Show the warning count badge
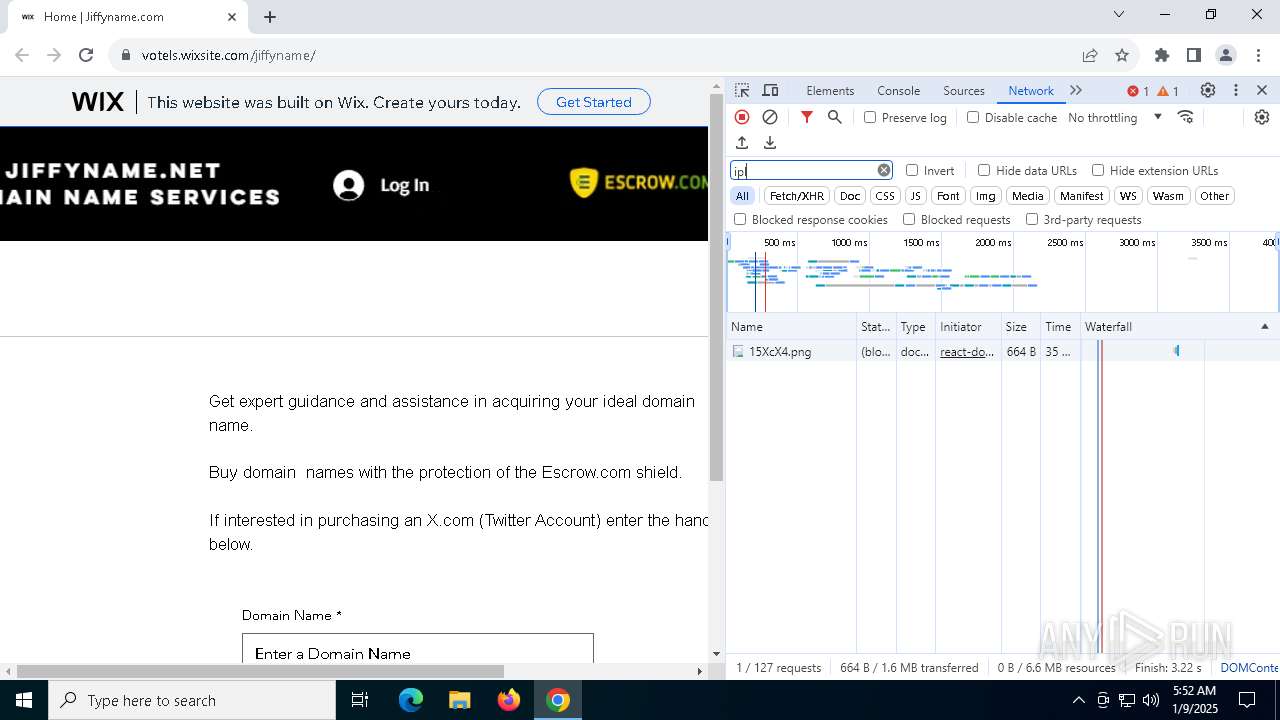 1168,91
